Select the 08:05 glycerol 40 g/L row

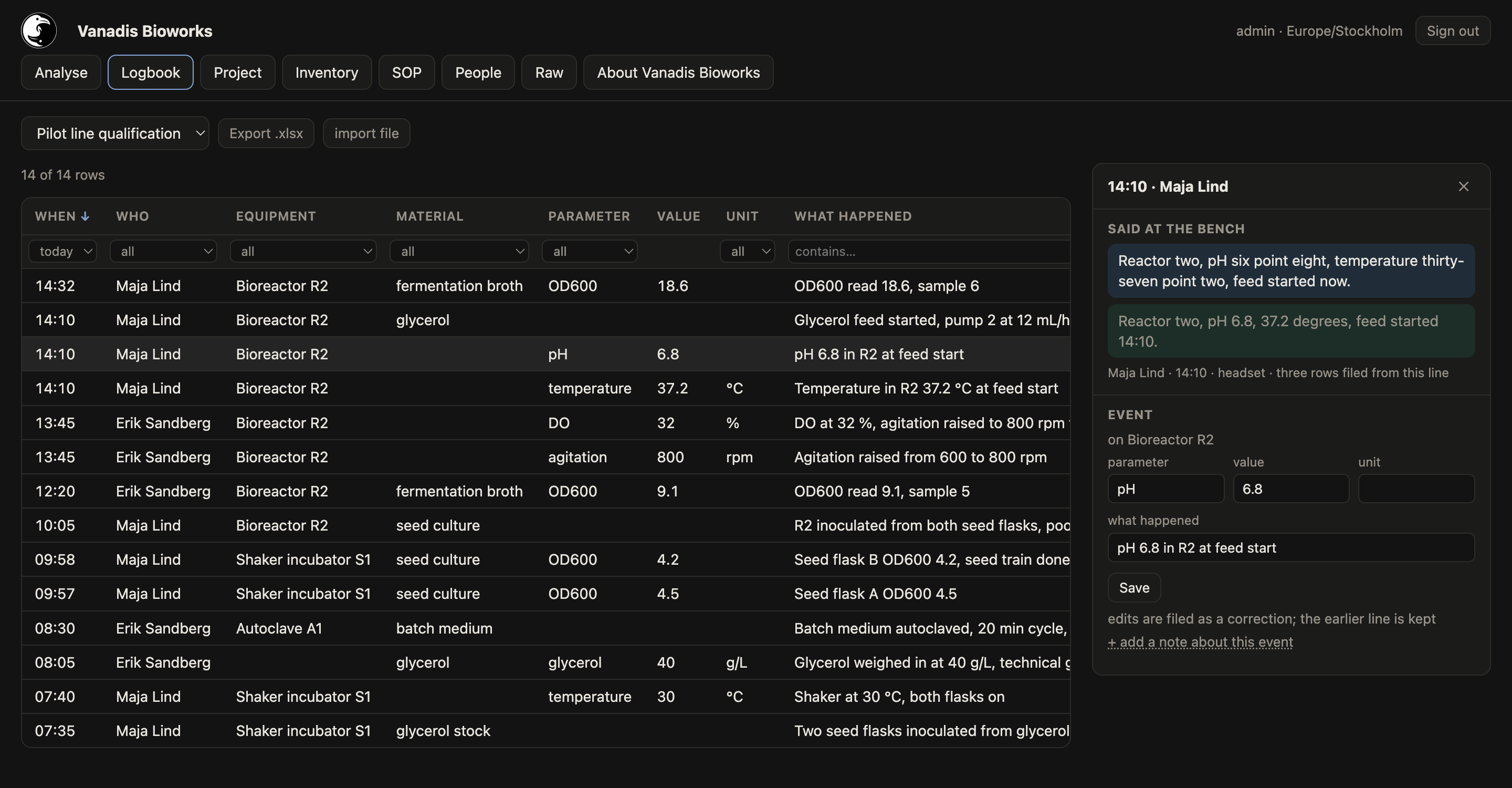click(546, 662)
